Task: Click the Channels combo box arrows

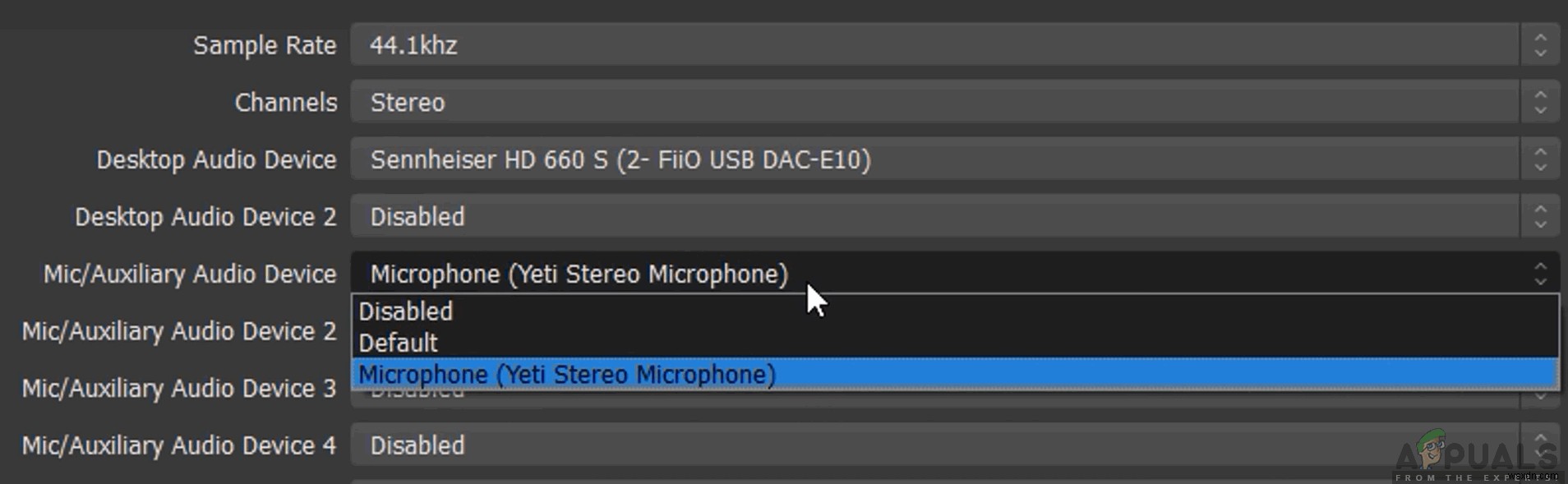Action: coord(1540,103)
